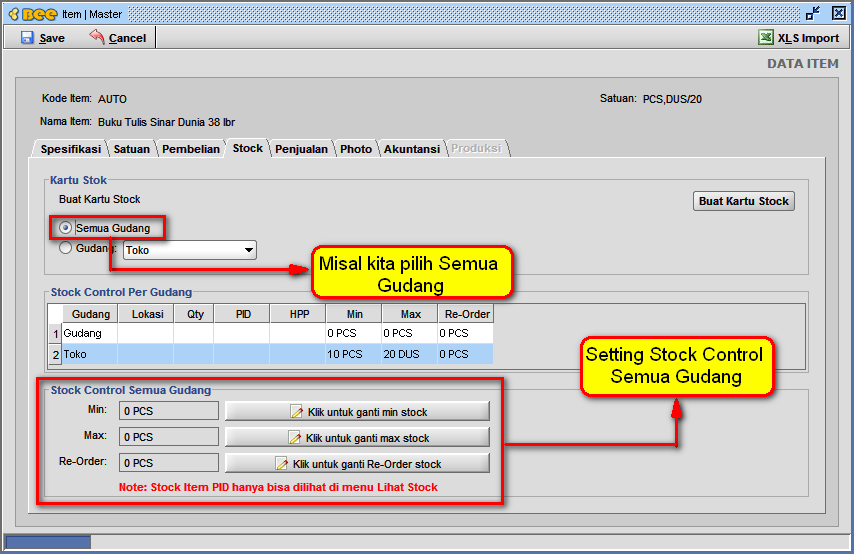
Task: Click Satuan value PCS,DUS/20
Action: (x=672, y=99)
